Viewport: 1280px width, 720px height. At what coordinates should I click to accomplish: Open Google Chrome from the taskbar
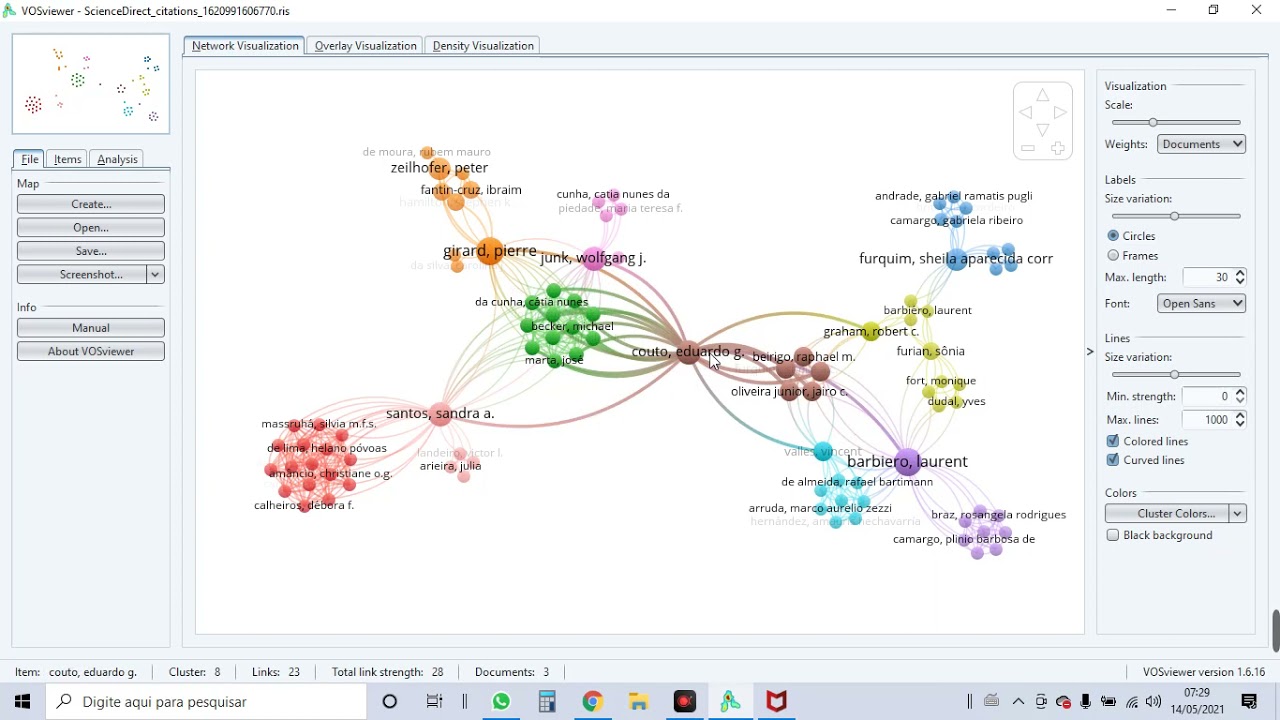pyautogui.click(x=593, y=702)
